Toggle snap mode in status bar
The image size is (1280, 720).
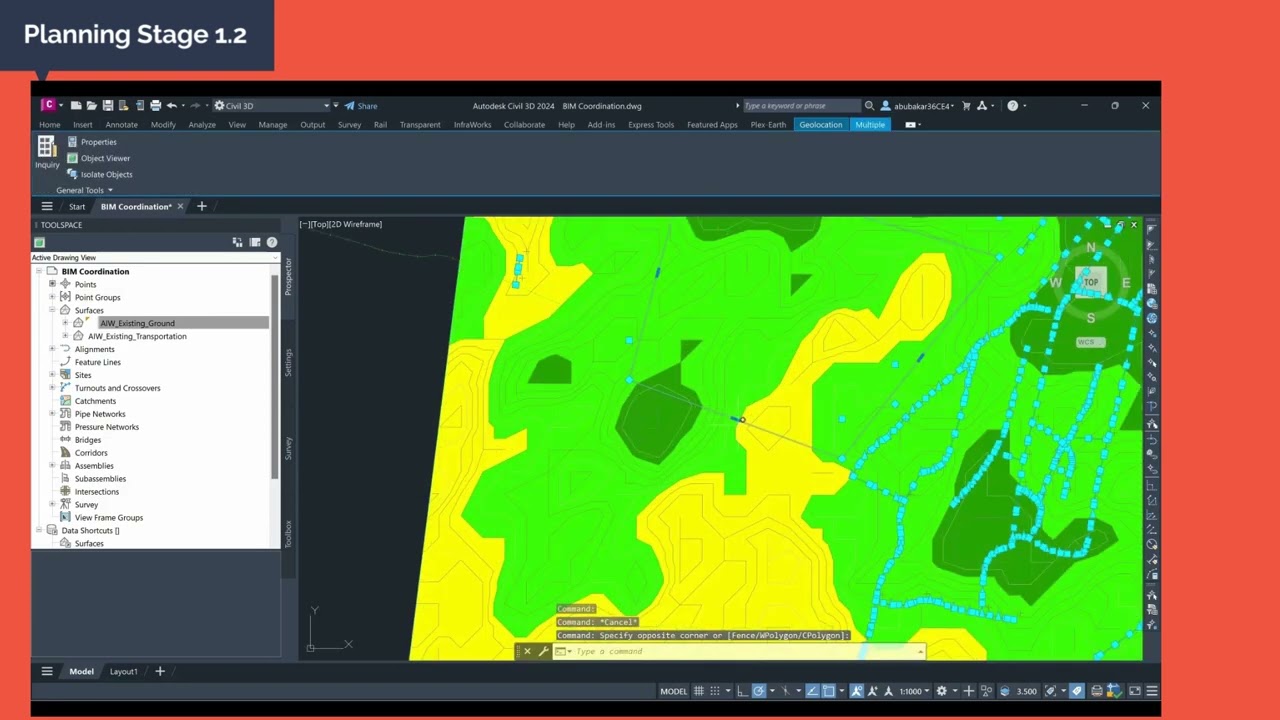coord(714,691)
